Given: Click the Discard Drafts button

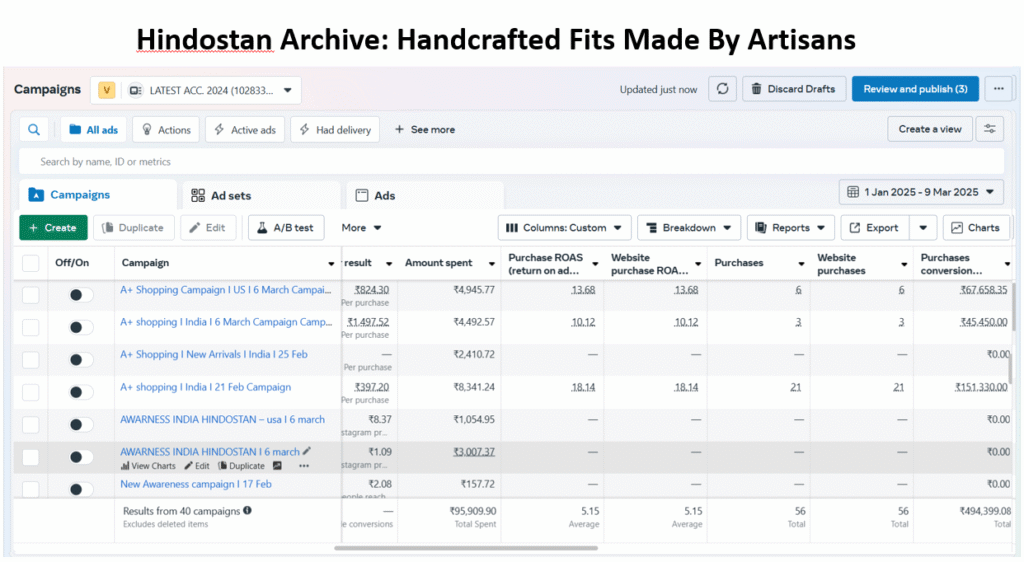Looking at the screenshot, I should click(793, 89).
